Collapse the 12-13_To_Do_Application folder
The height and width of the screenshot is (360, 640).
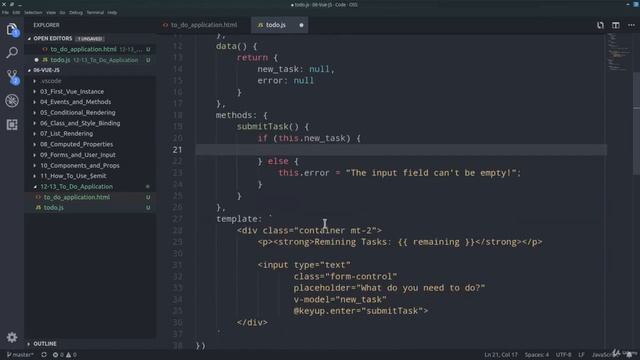76,187
